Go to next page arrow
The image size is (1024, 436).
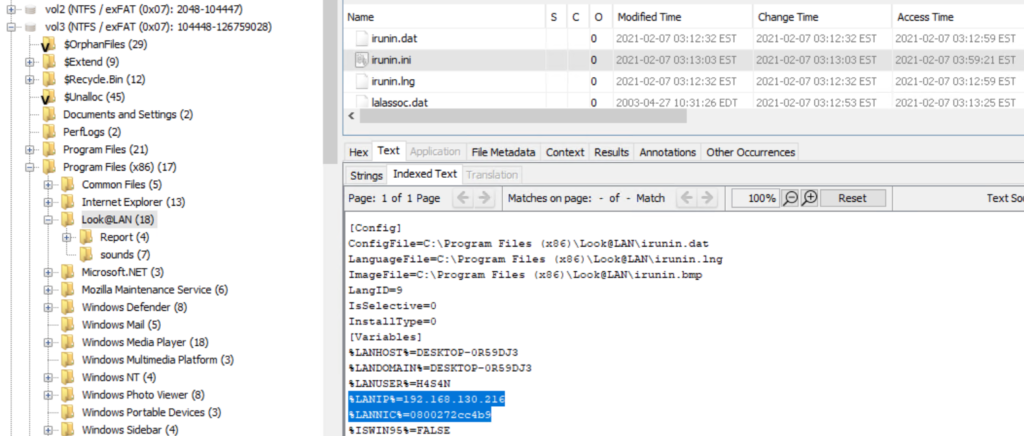pos(484,198)
